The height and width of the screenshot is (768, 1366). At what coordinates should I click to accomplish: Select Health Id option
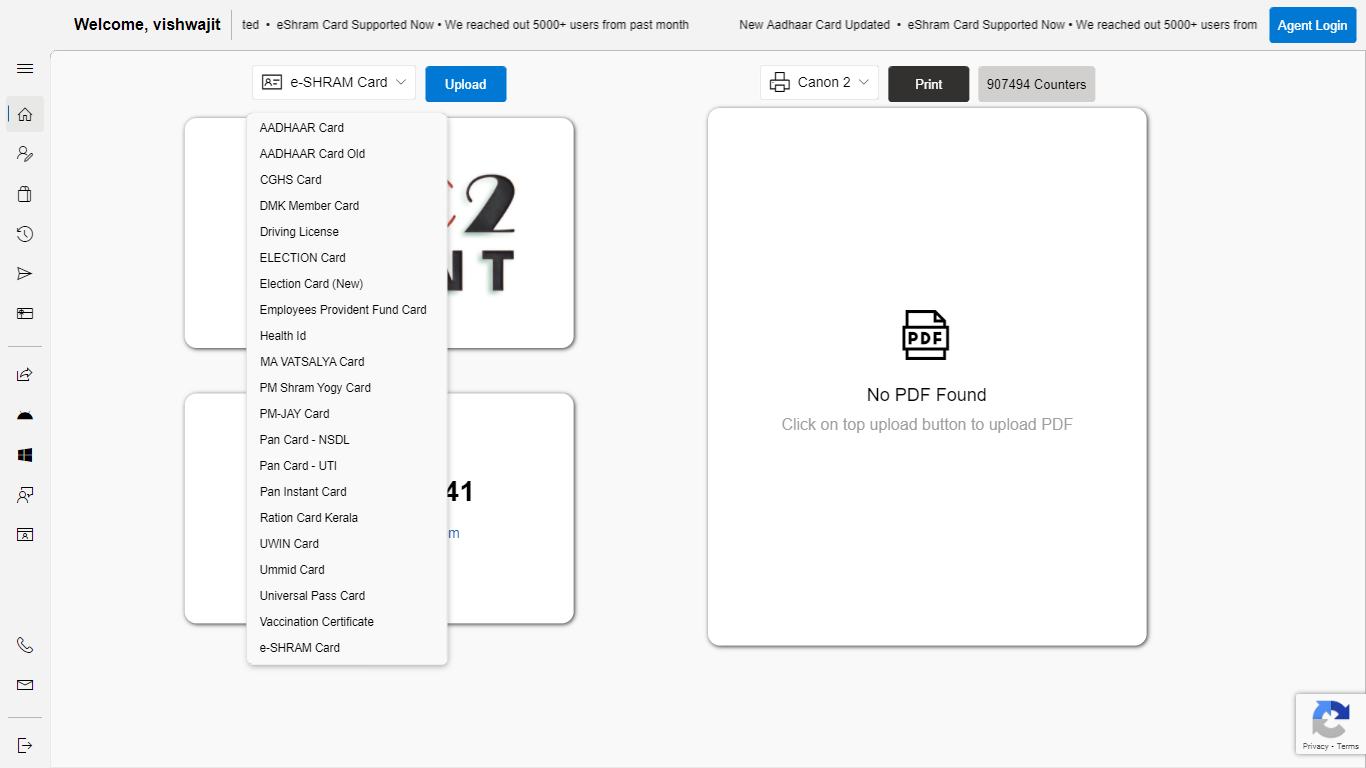tap(347, 336)
